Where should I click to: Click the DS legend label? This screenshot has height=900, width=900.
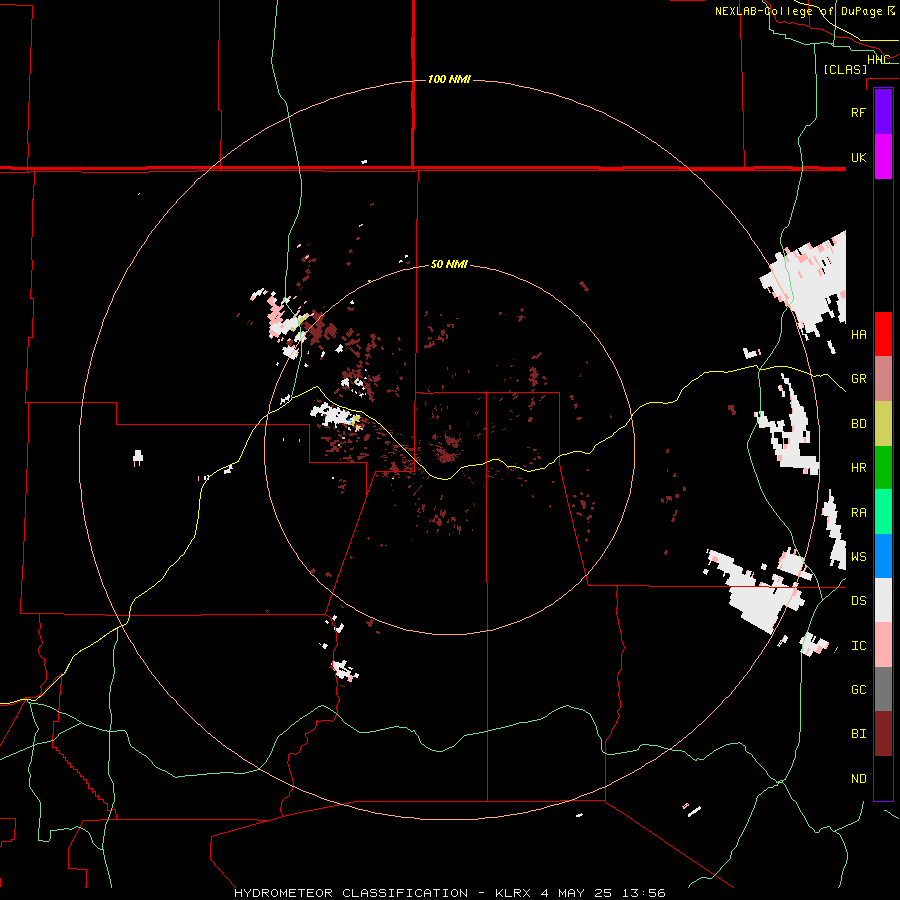coord(858,600)
